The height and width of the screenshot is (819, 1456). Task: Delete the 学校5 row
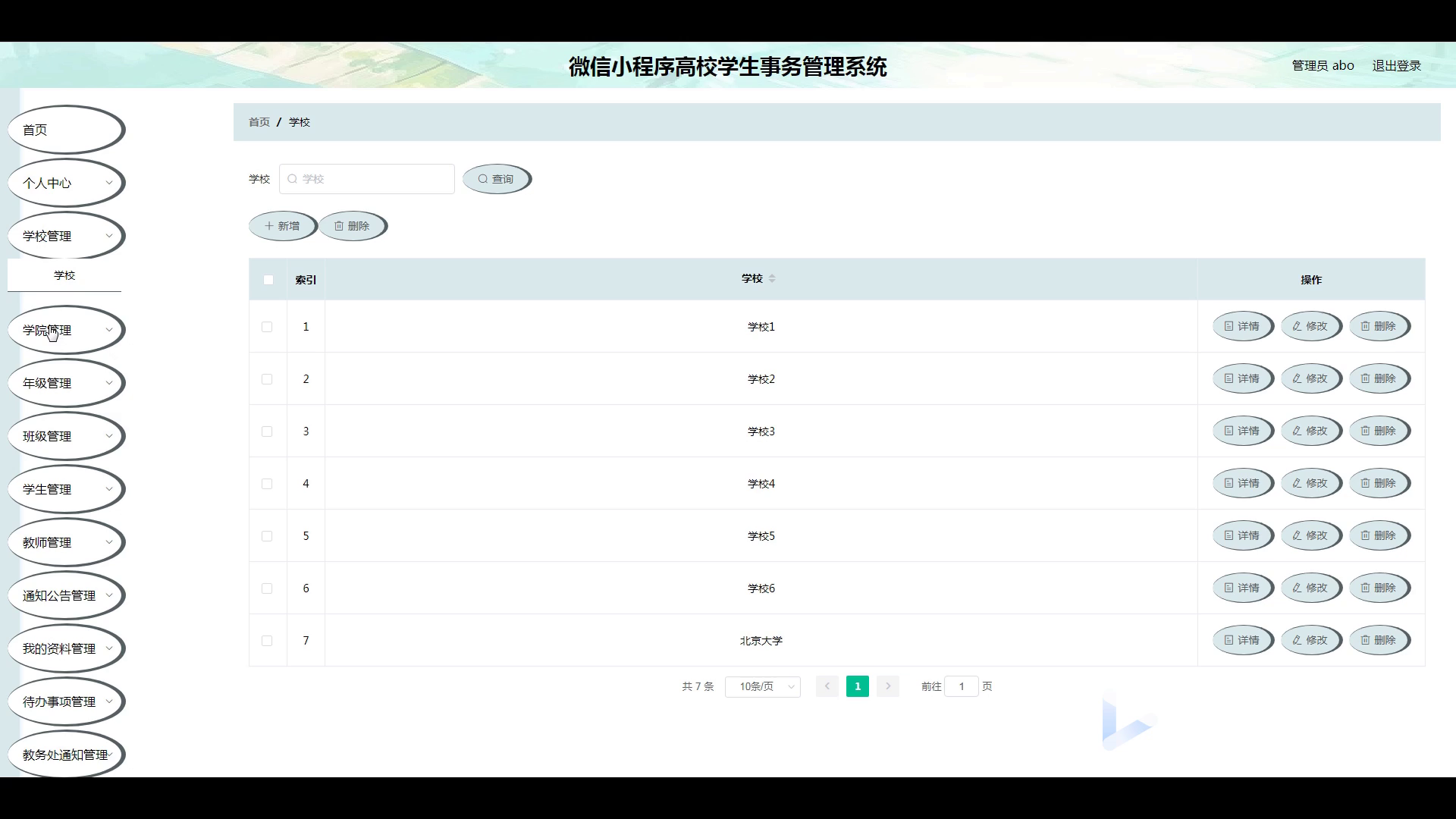[1379, 535]
